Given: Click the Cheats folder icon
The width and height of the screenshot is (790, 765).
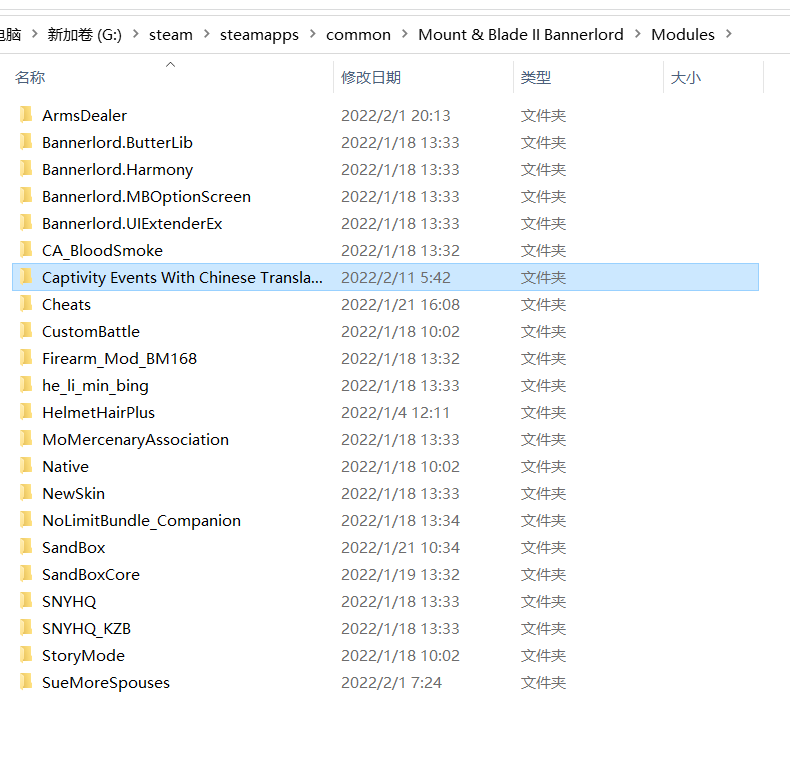Looking at the screenshot, I should pos(26,304).
